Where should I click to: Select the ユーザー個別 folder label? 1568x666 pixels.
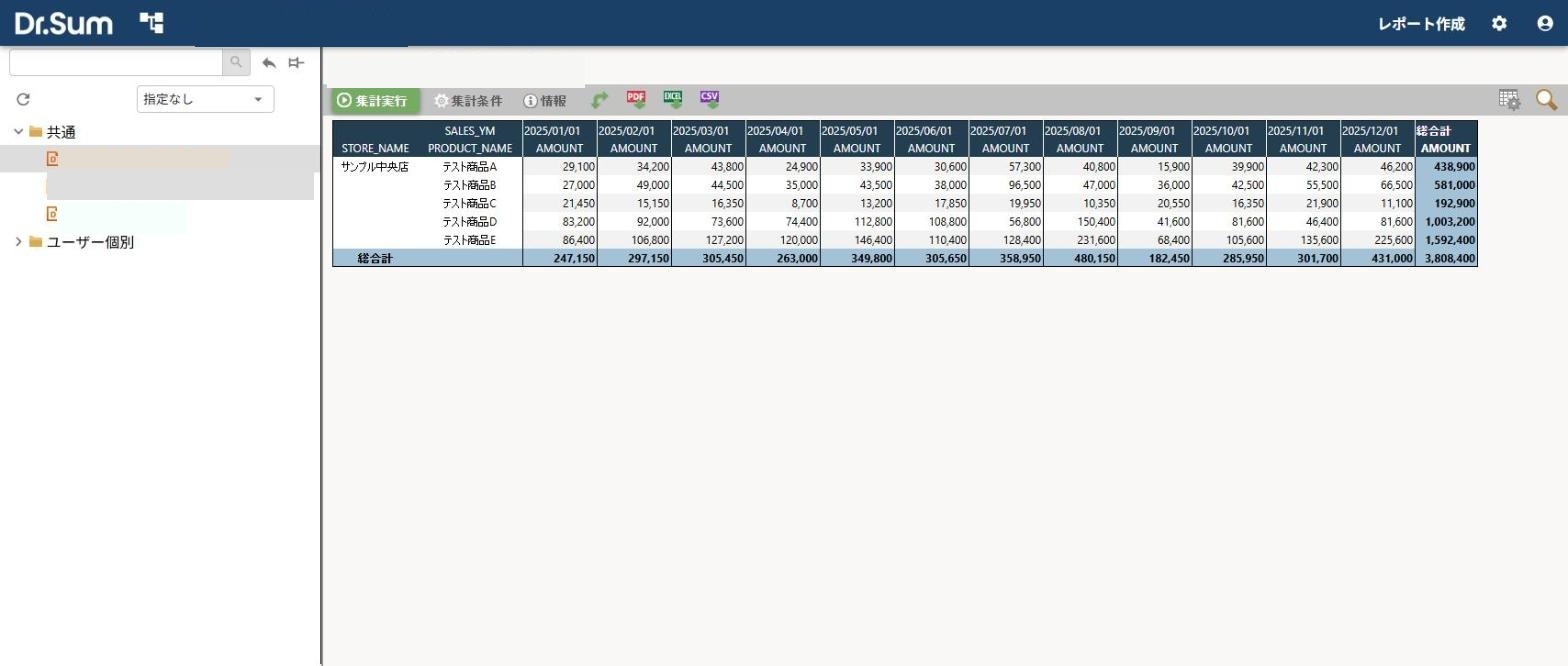(90, 242)
